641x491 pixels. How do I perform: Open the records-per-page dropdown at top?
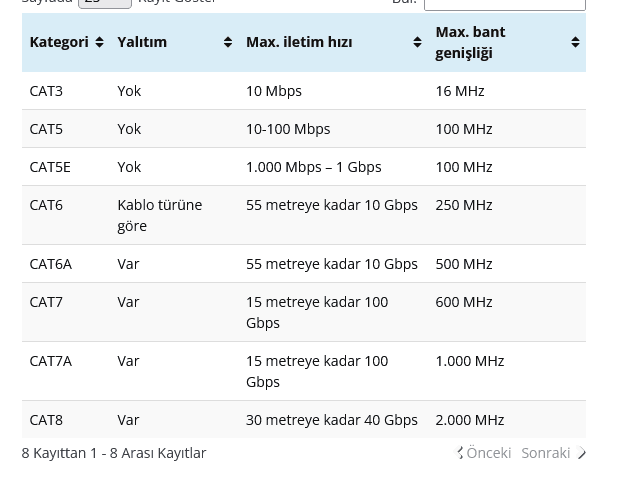[104, 3]
